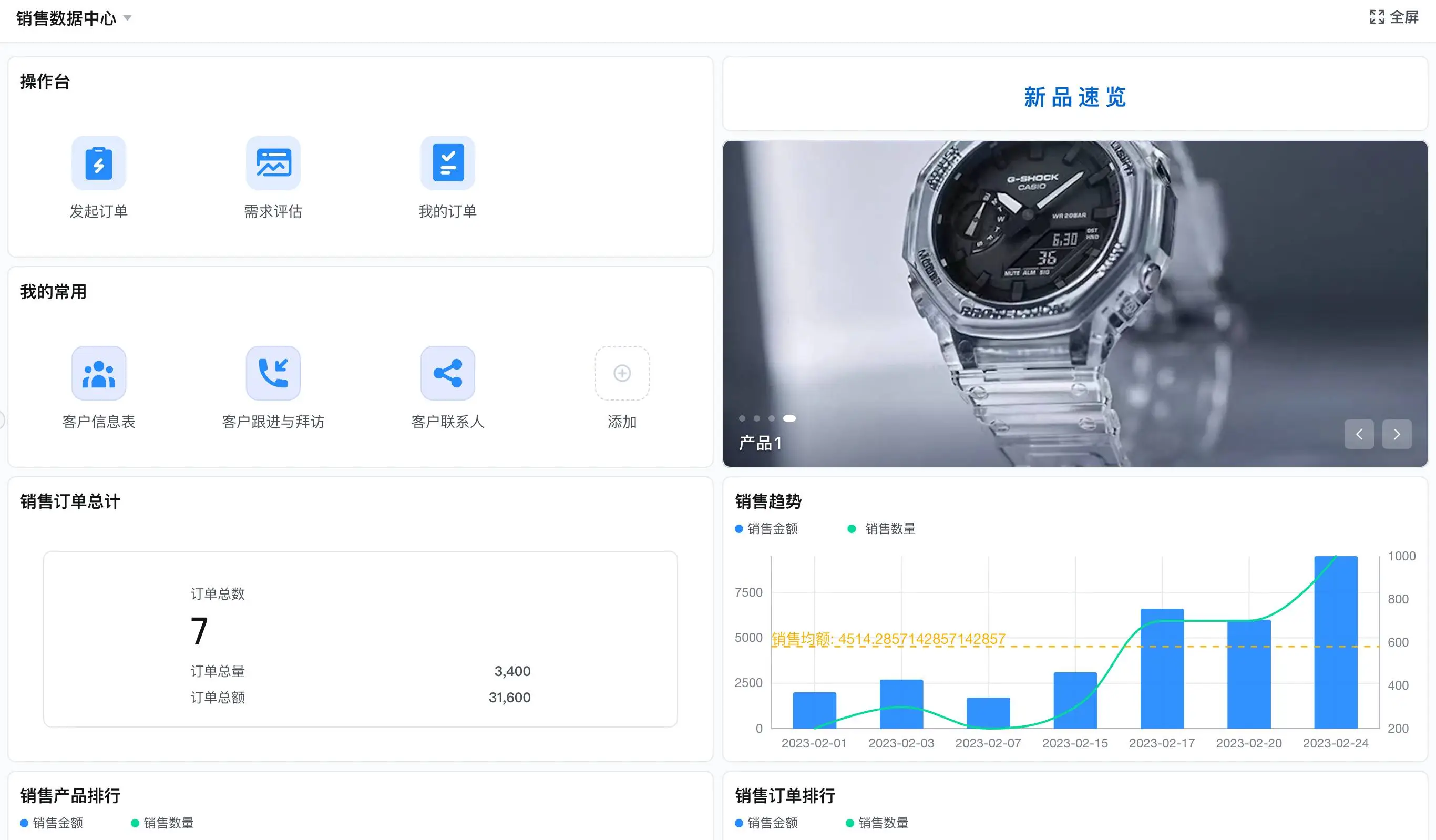Toggle 销售金额 legend in 销售订单排行
The width and height of the screenshot is (1436, 840).
[x=766, y=823]
